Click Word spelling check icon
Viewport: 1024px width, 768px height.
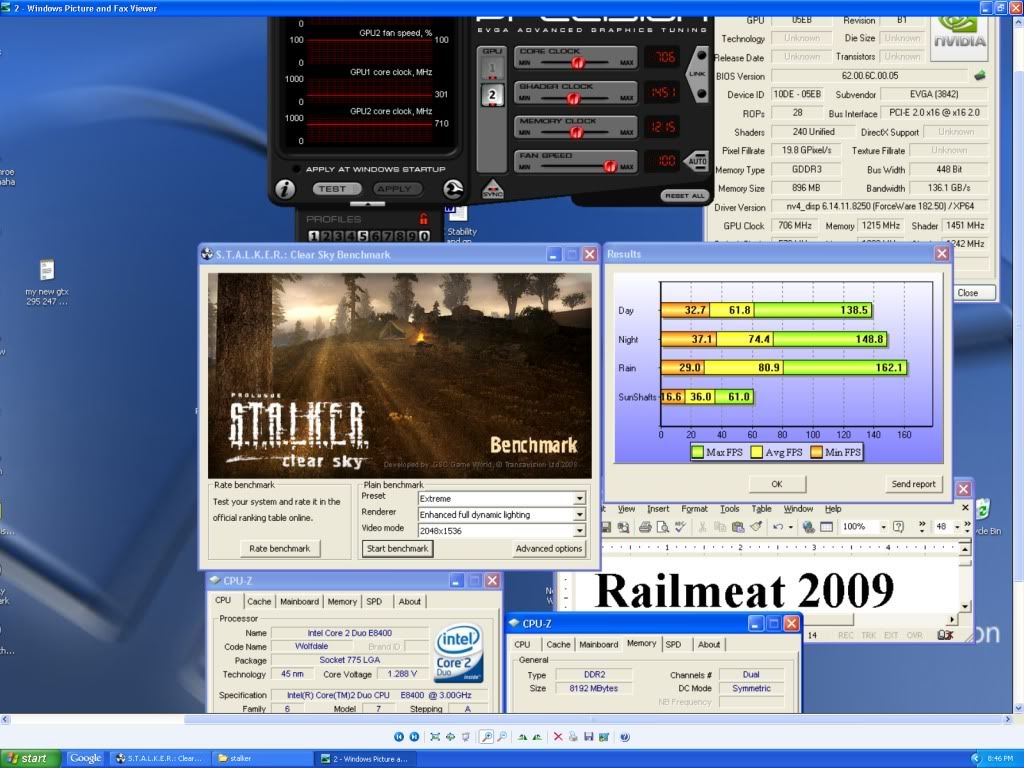point(680,527)
